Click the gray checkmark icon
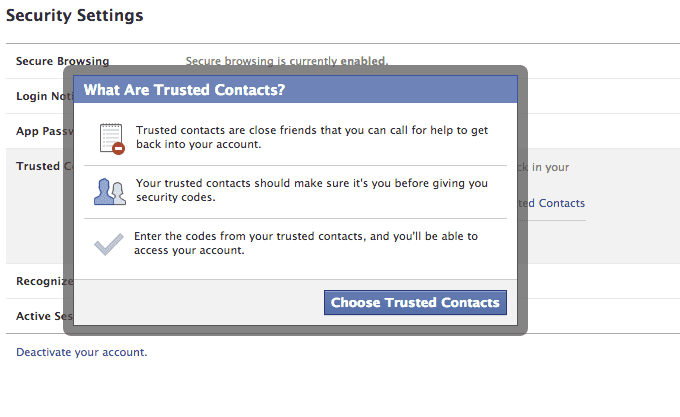The image size is (680, 417). (108, 244)
